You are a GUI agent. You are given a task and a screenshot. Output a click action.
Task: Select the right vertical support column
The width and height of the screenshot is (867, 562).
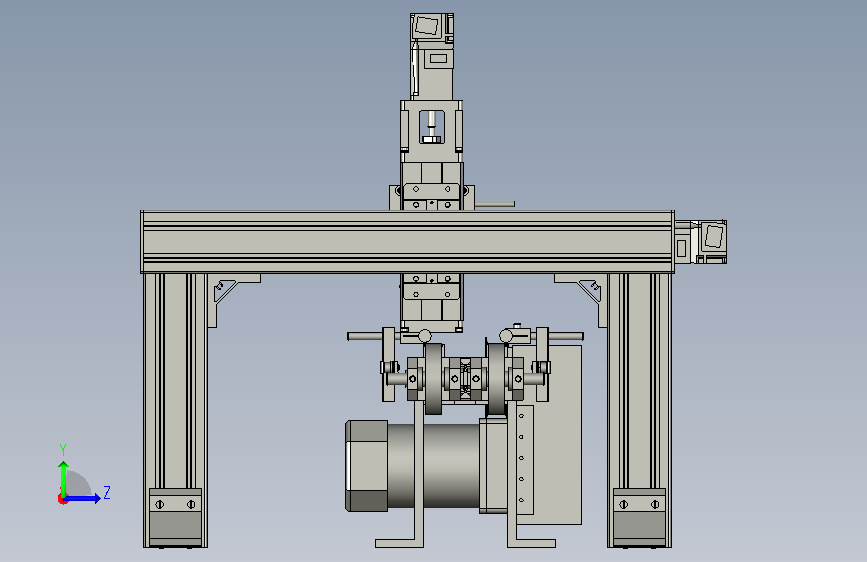(639, 410)
